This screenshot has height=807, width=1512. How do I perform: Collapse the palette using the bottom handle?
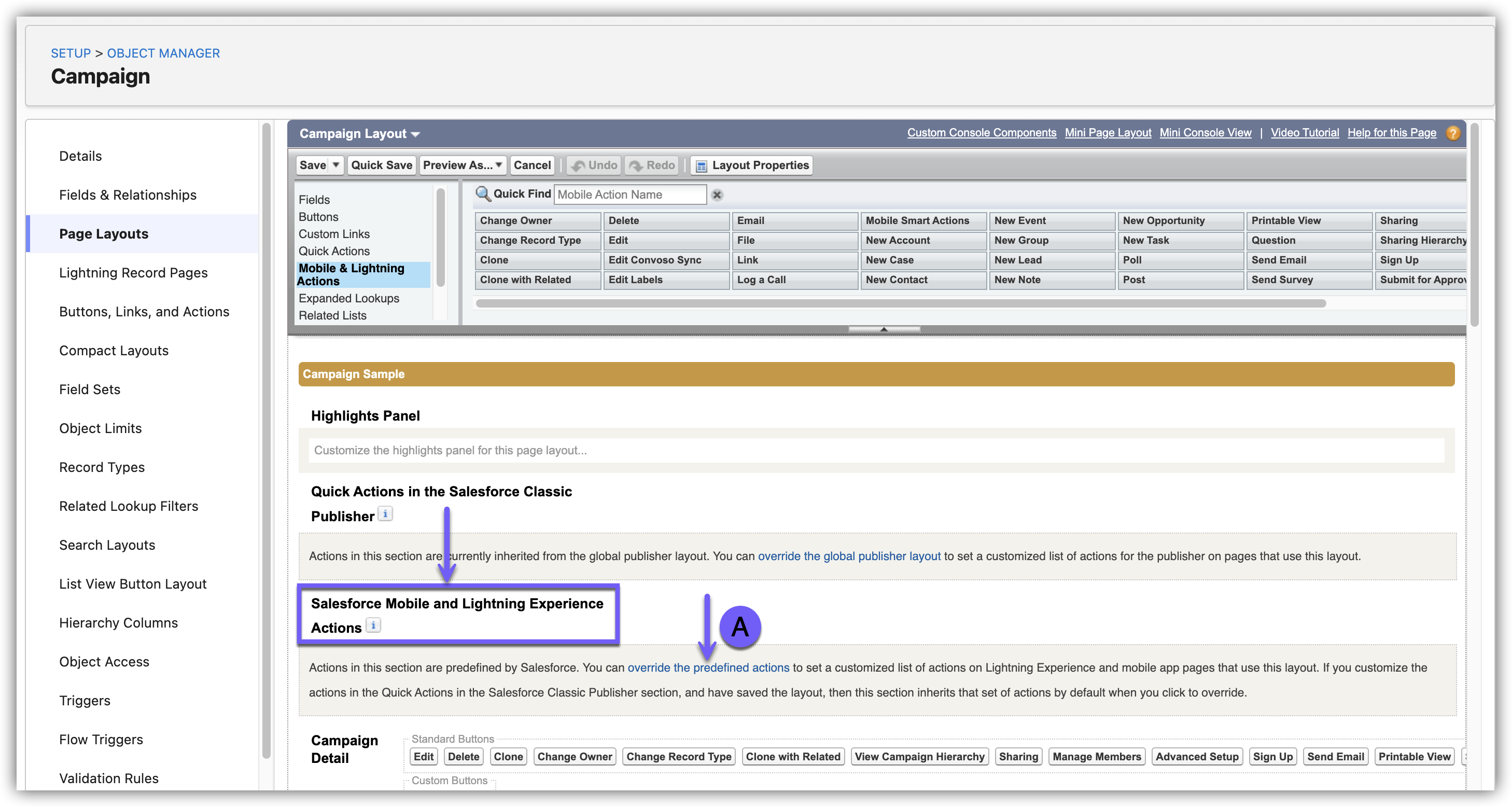coord(884,329)
